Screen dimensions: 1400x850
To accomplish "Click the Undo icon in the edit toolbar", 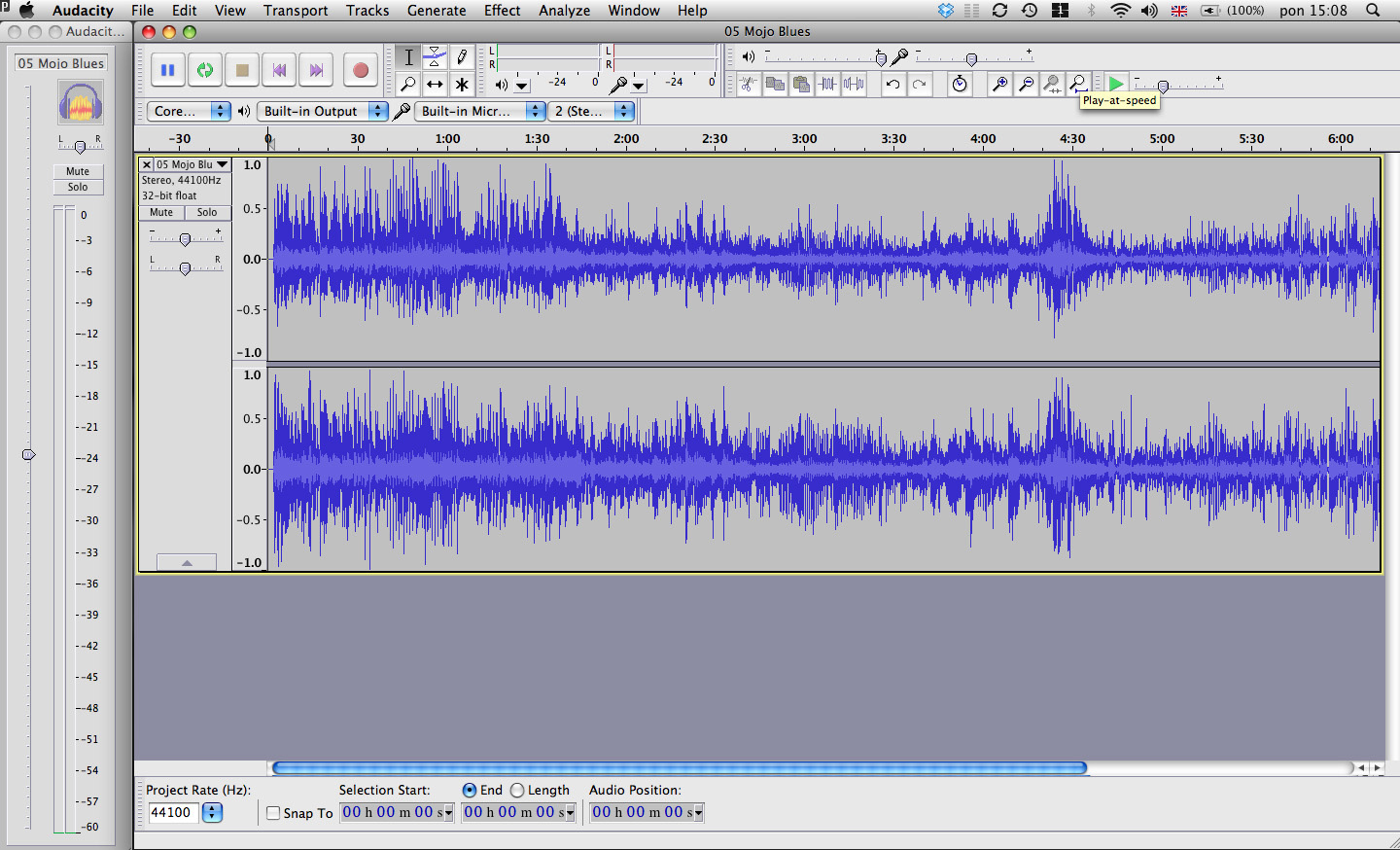I will click(x=892, y=84).
